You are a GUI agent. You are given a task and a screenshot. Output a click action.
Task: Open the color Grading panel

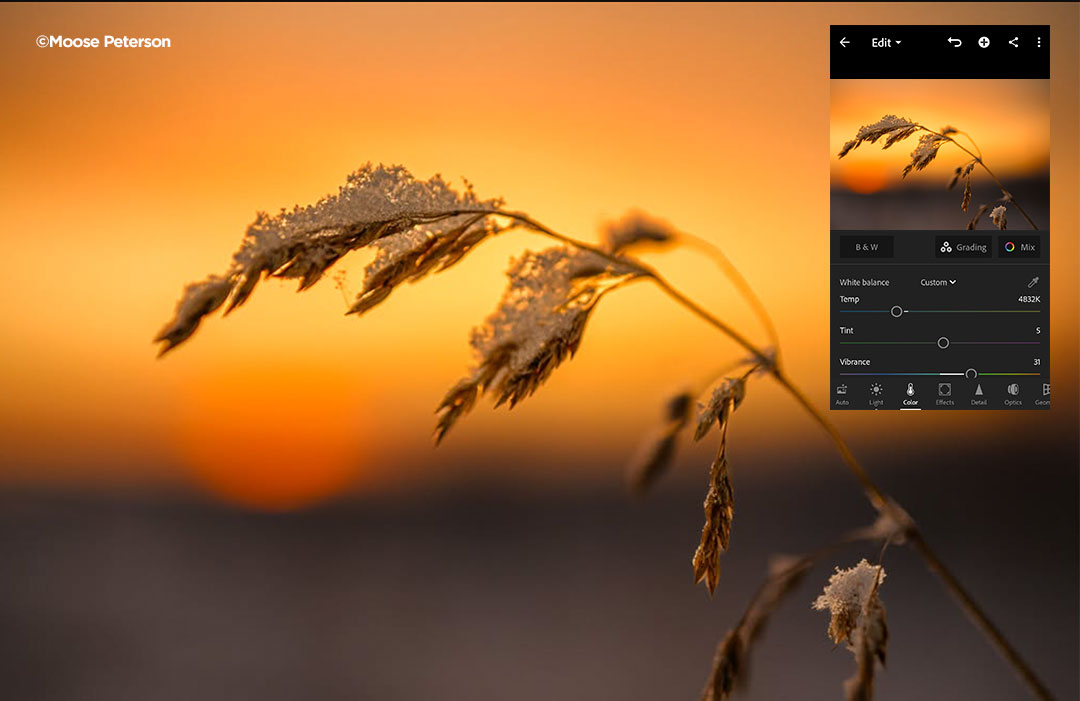click(964, 247)
